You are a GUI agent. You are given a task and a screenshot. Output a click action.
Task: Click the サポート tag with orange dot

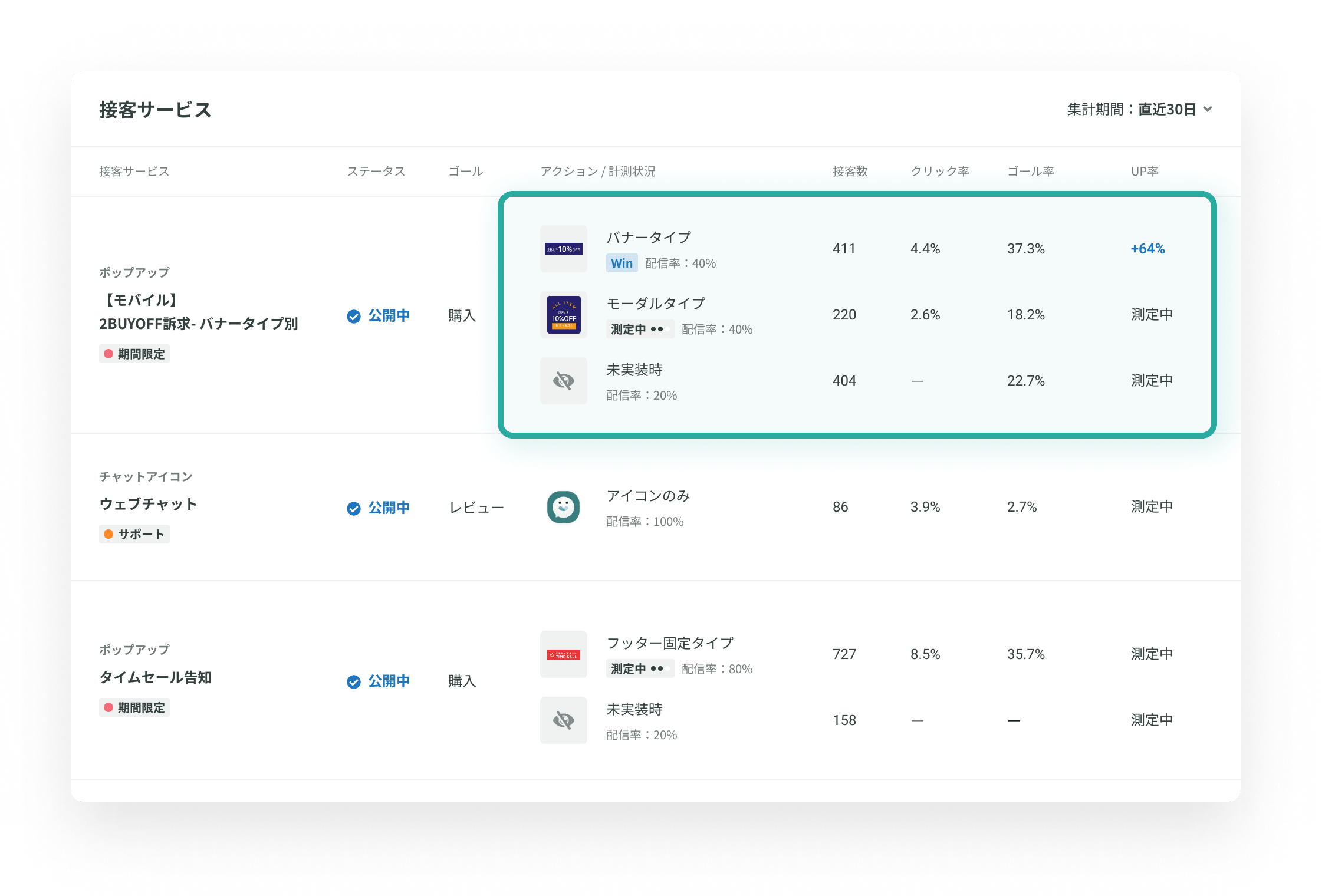(134, 534)
